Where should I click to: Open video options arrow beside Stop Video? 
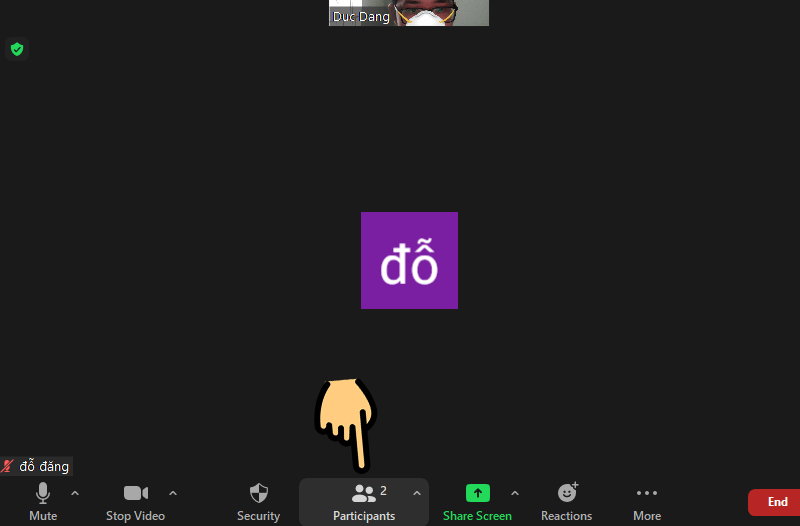coord(173,493)
